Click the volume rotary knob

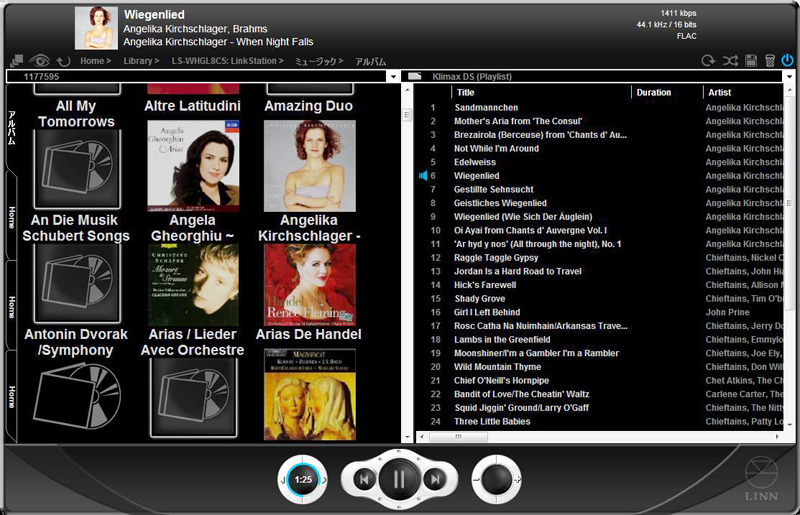point(496,480)
